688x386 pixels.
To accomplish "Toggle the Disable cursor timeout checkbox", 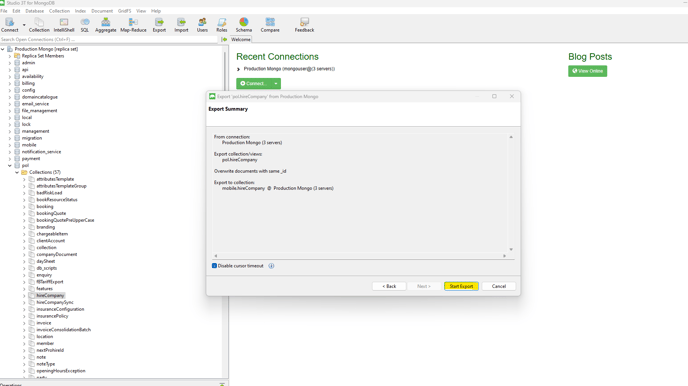I will 215,266.
